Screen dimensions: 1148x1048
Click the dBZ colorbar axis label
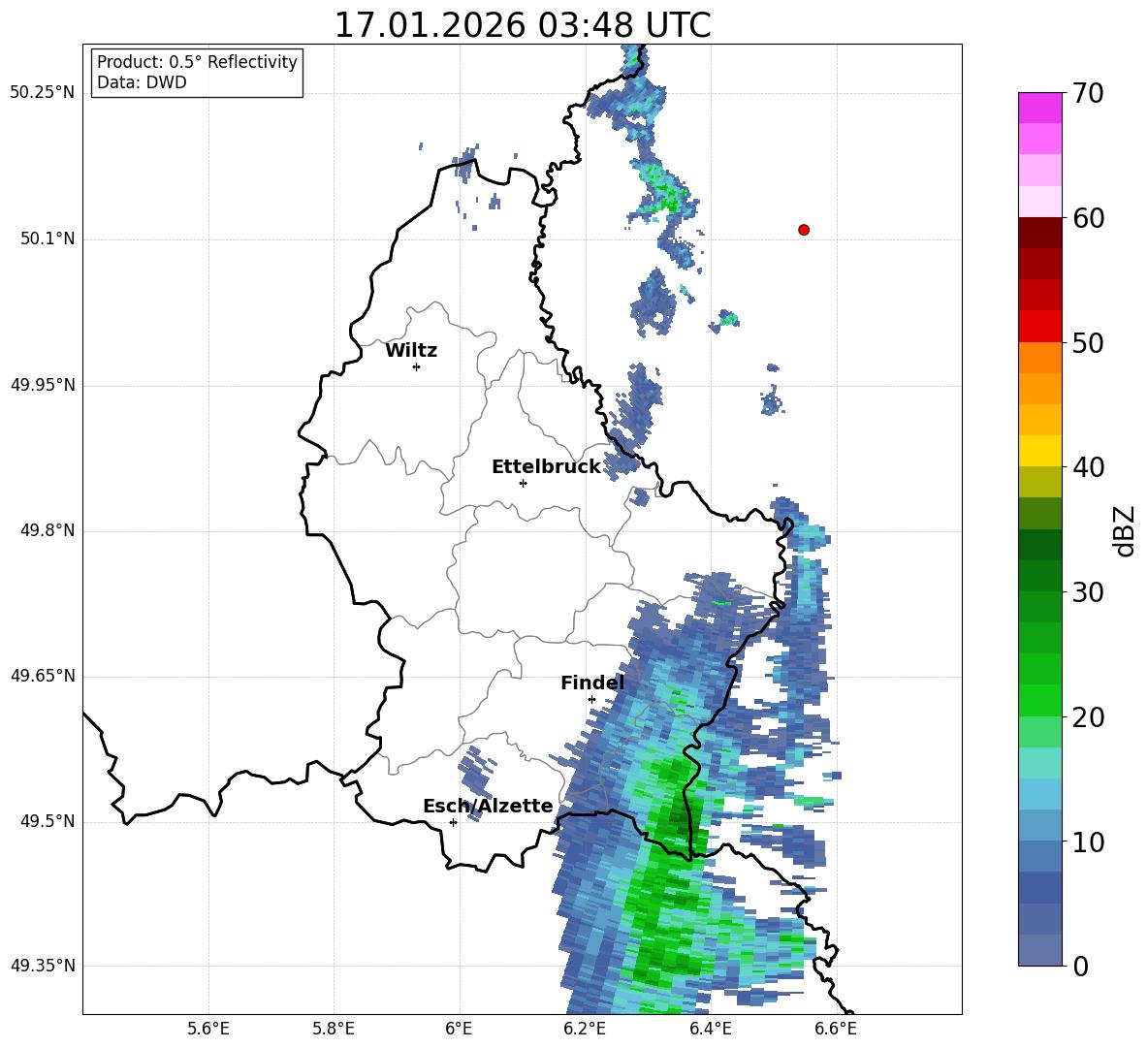pyautogui.click(x=1126, y=531)
